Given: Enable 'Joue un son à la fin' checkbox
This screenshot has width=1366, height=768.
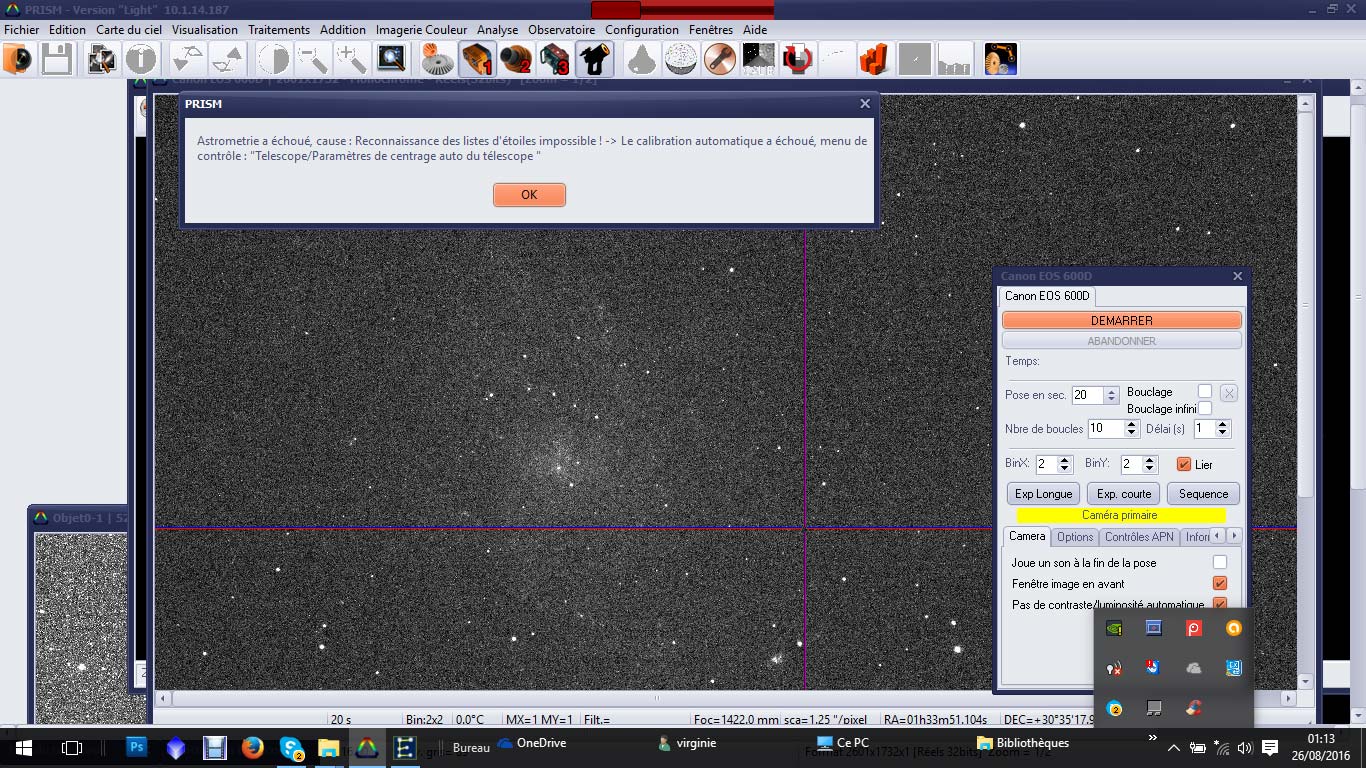Looking at the screenshot, I should point(1219,563).
